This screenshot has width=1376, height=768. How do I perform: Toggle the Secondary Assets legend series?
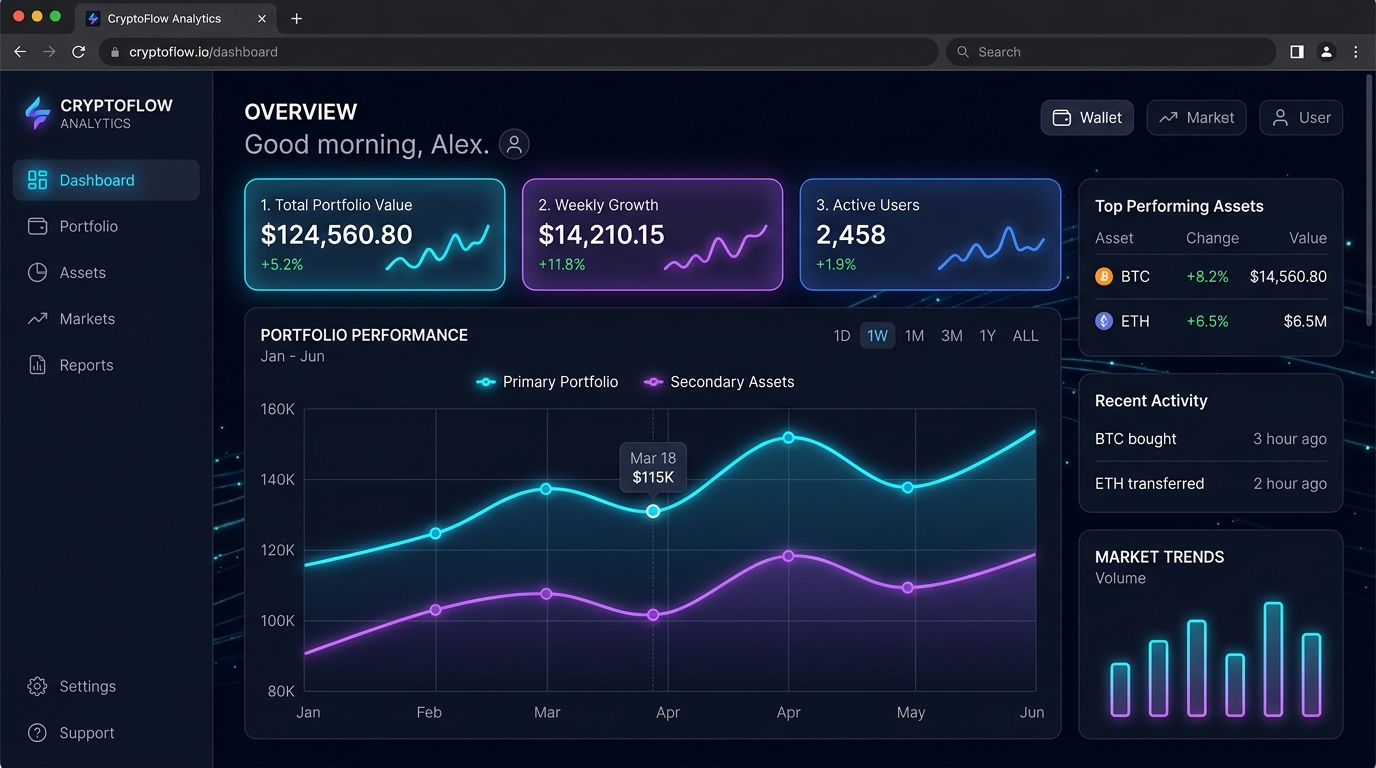pyautogui.click(x=719, y=382)
